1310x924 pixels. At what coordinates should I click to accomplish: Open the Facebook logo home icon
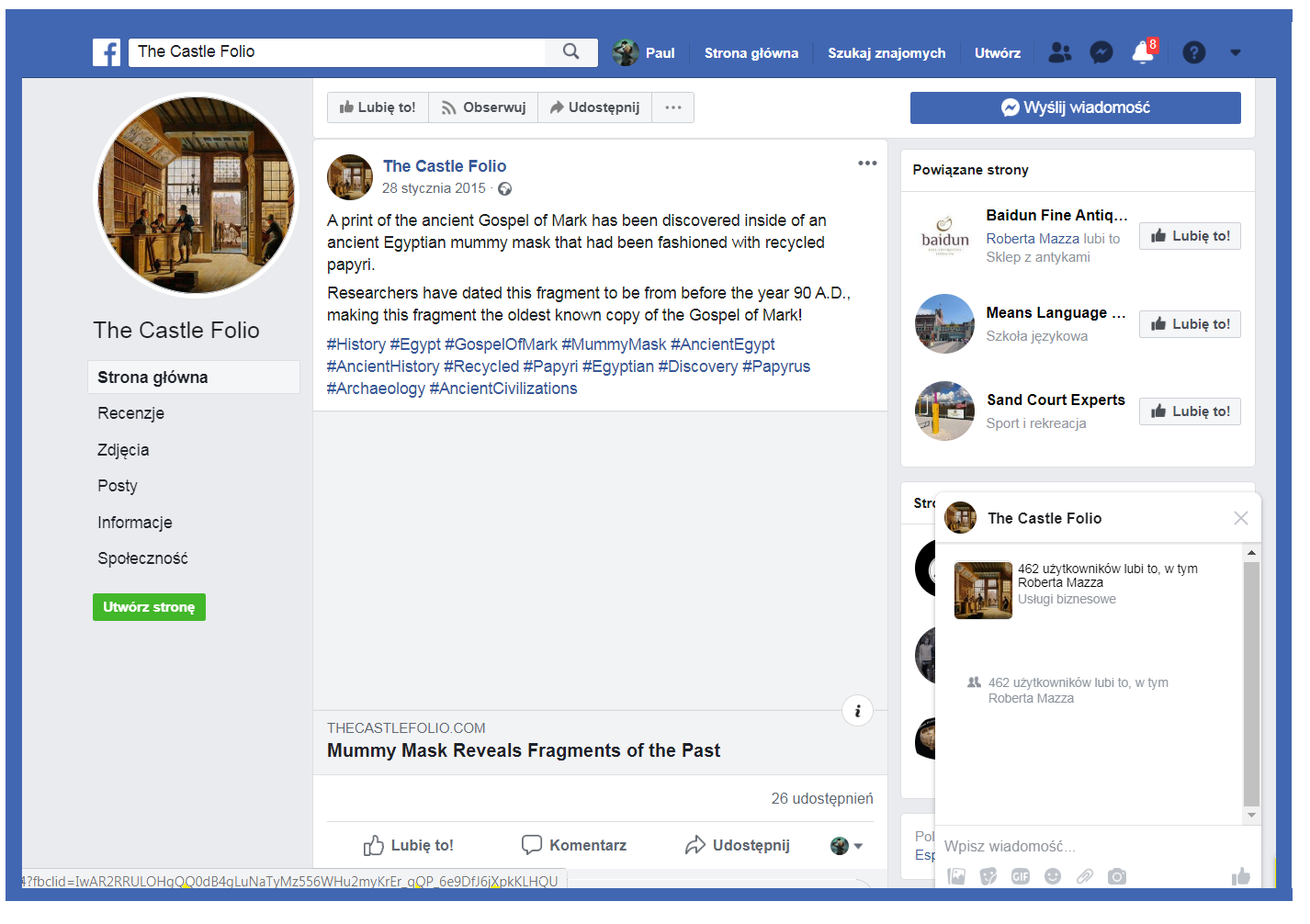coord(107,52)
